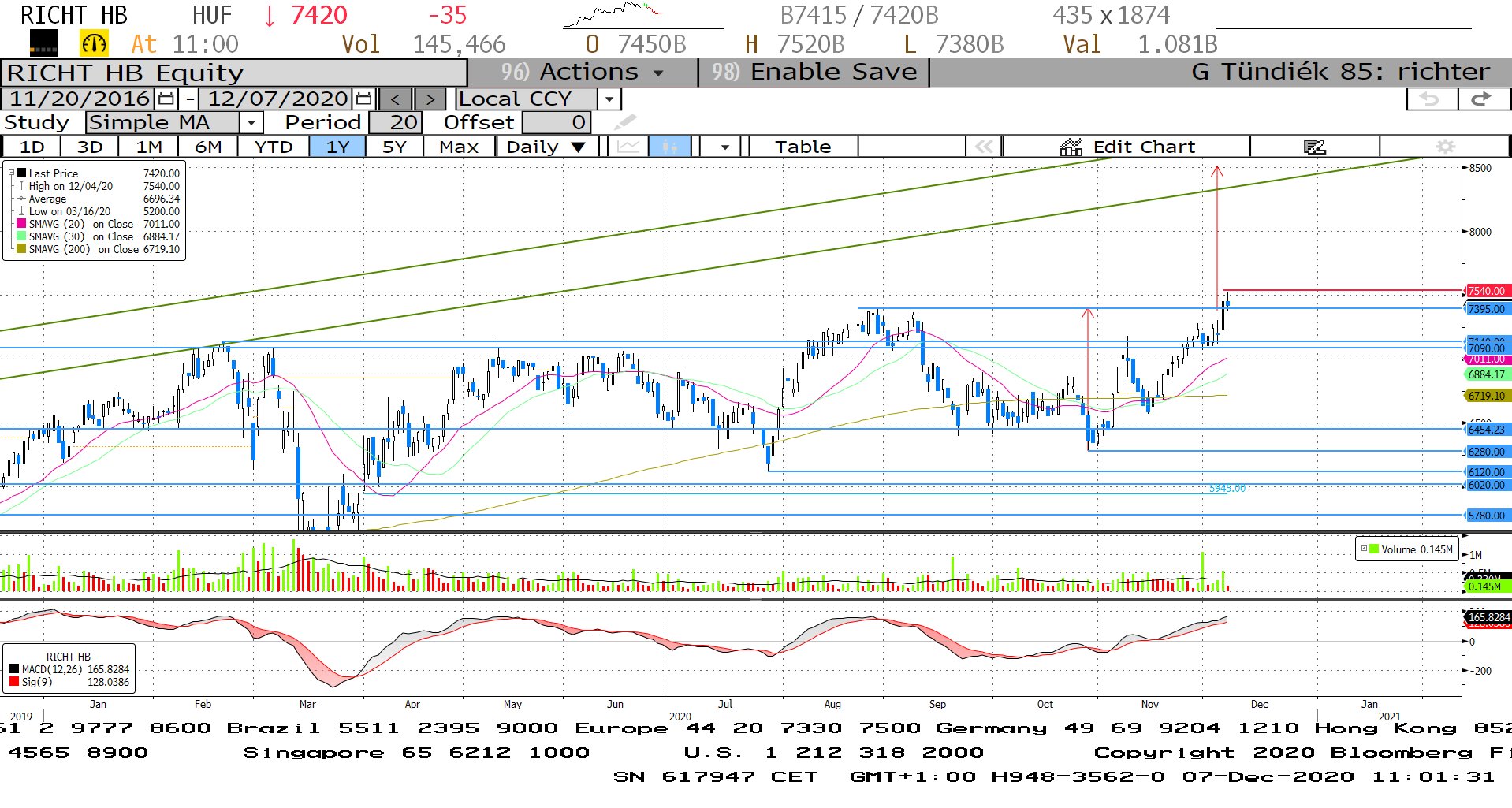Click the 6454.23 price level label
1512x808 pixels.
1487,430
